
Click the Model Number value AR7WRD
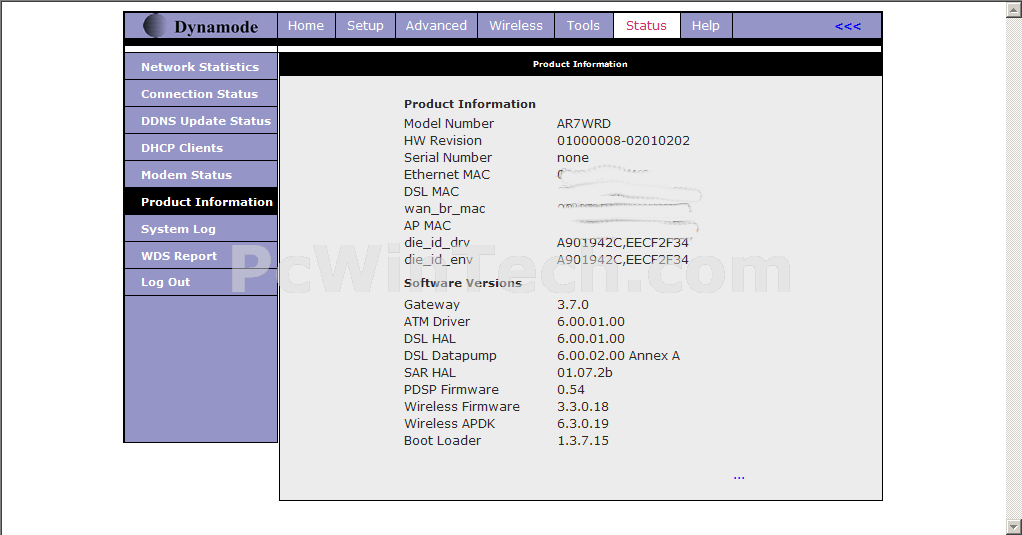583,123
